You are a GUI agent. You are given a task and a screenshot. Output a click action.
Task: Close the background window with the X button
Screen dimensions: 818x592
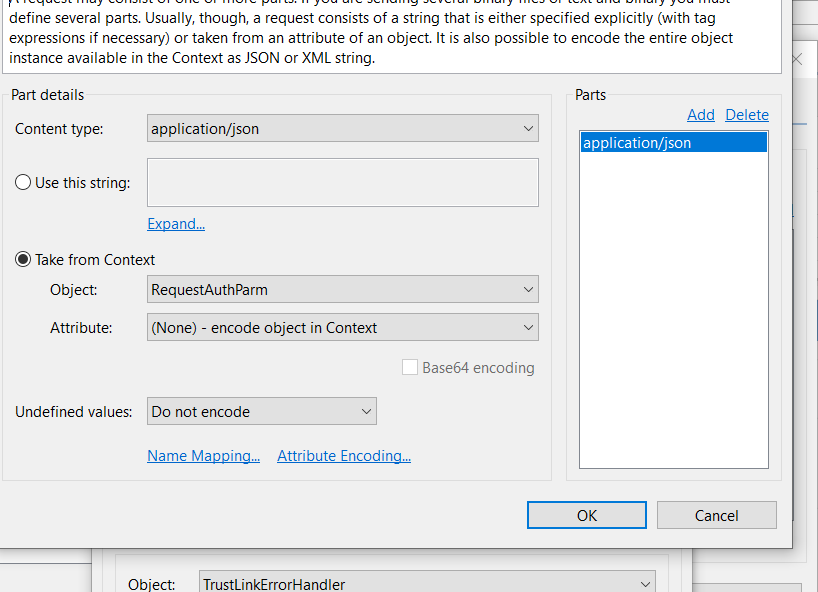tap(797, 59)
